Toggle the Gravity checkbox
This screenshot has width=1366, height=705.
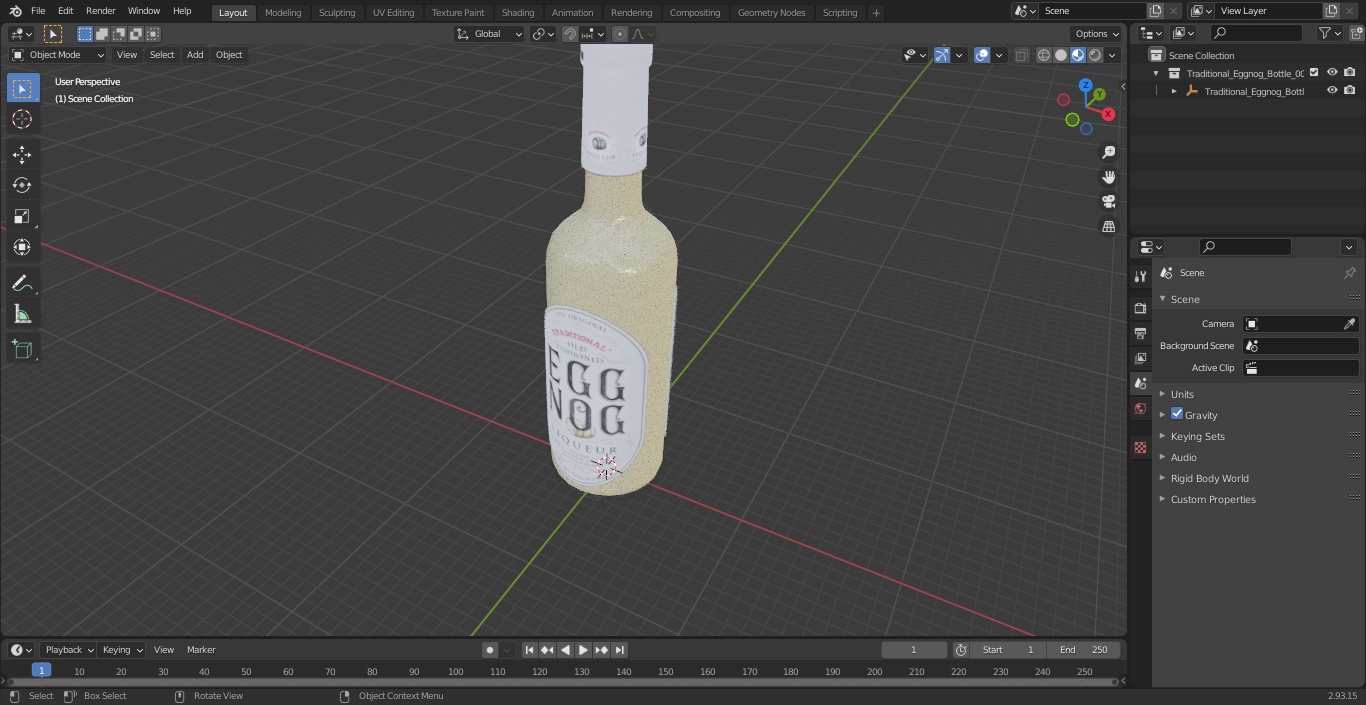click(x=1177, y=414)
